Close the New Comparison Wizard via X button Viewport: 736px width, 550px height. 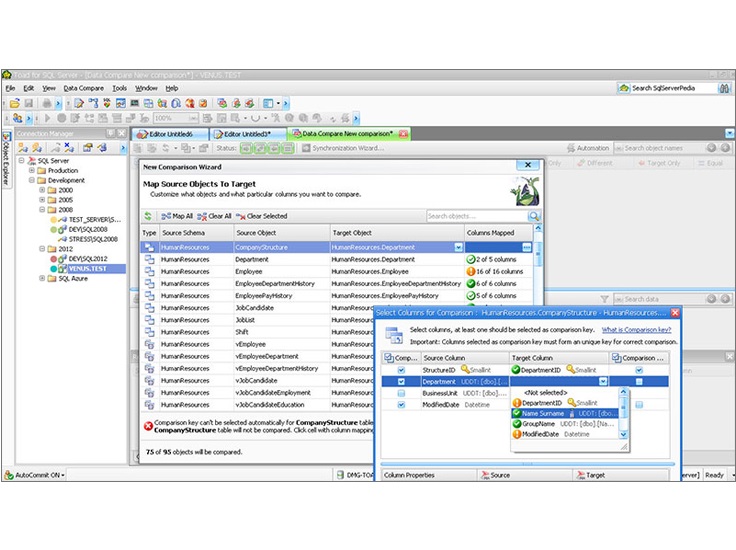(x=528, y=165)
